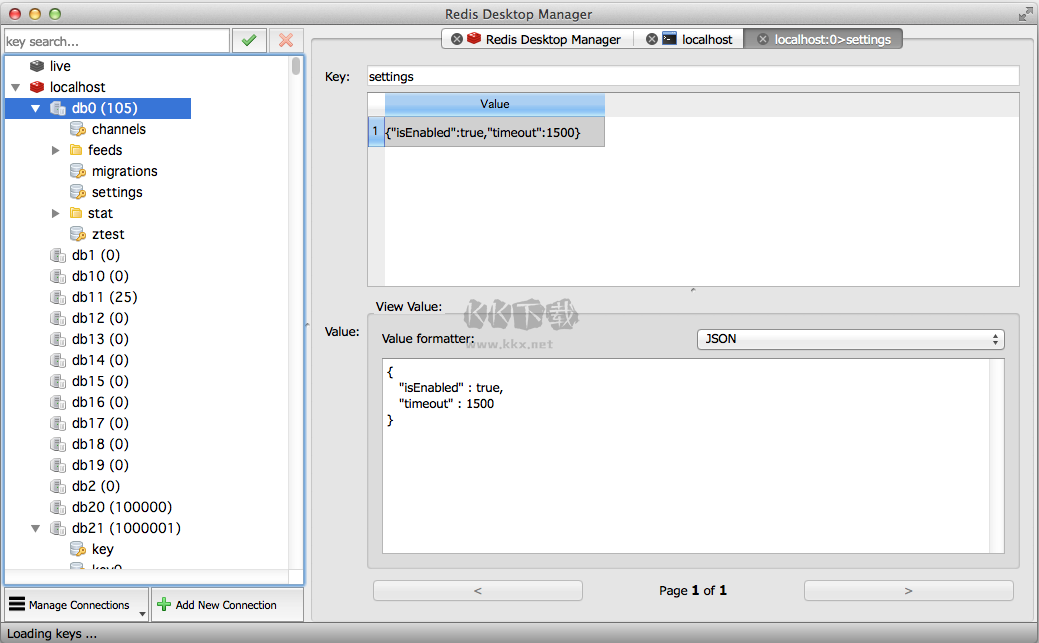Click the feeds folder icon
1039x643 pixels.
(76, 150)
